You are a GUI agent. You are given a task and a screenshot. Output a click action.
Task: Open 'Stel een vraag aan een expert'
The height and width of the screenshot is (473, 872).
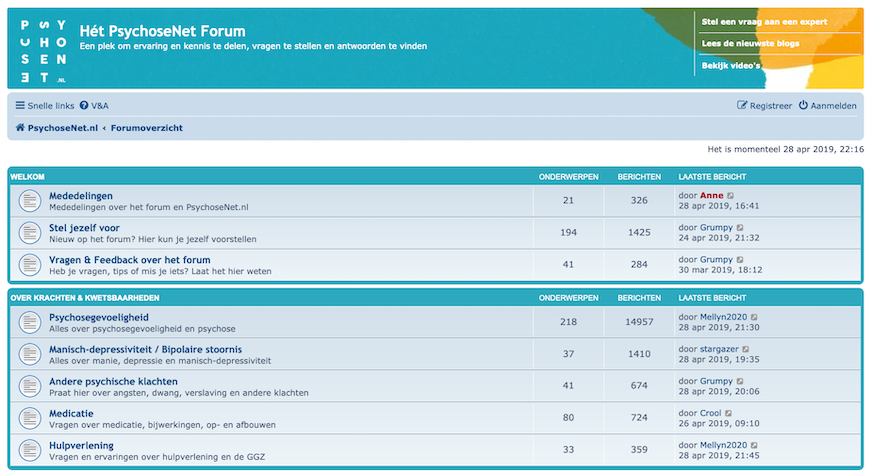[764, 22]
